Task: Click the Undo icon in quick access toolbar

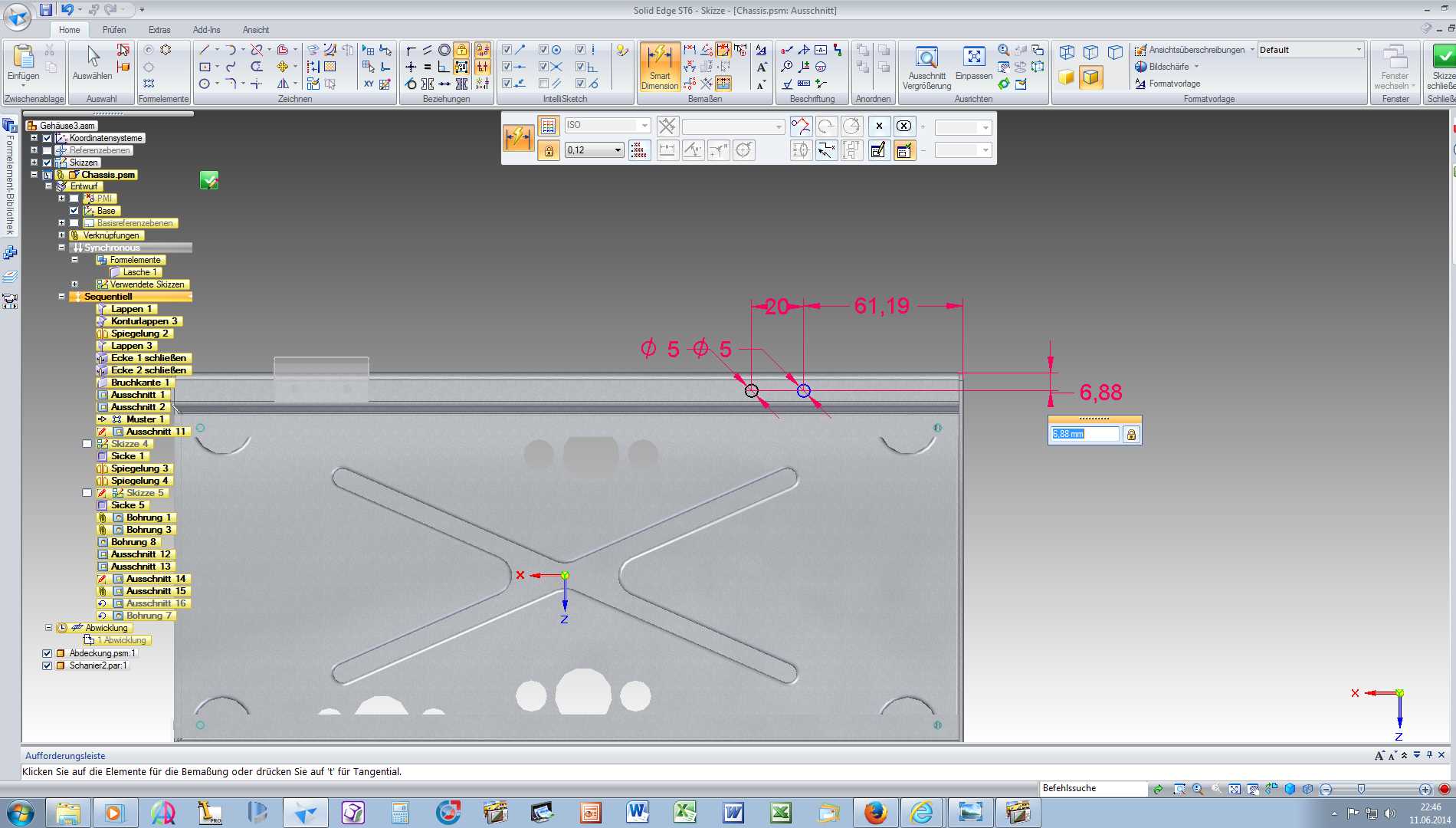Action: click(67, 10)
